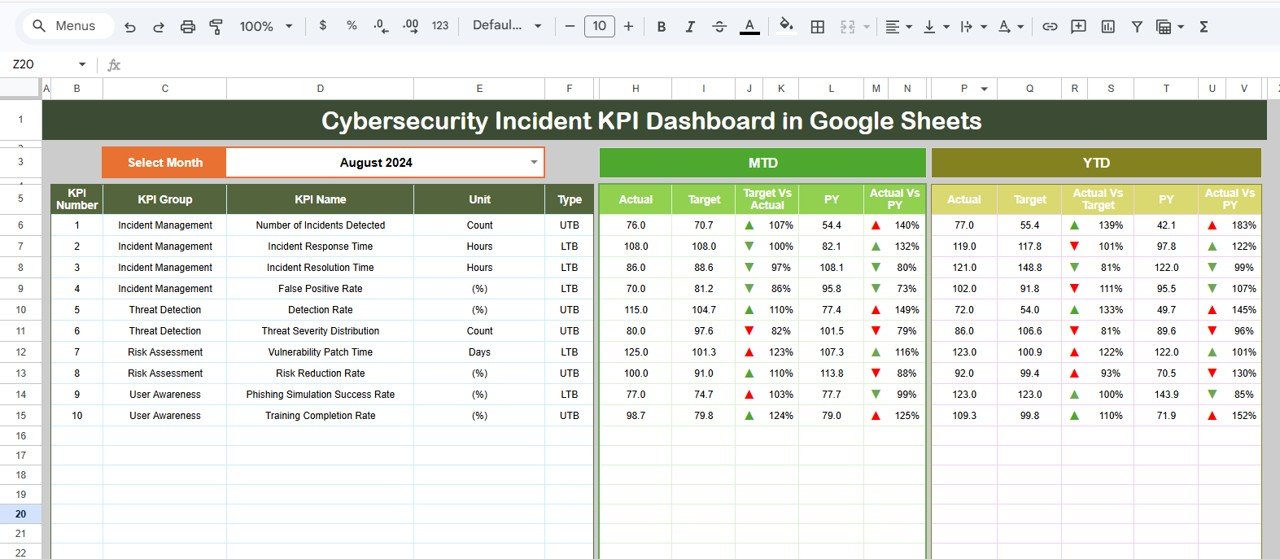Click the Undo icon
The image size is (1280, 559).
pyautogui.click(x=130, y=27)
